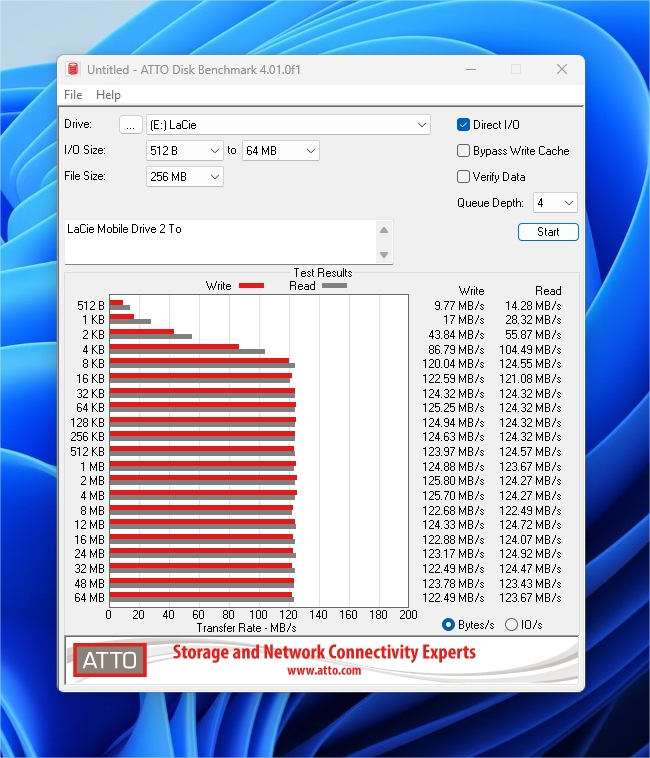650x758 pixels.
Task: Close the ATTO Disk Benchmark window
Action: [562, 70]
